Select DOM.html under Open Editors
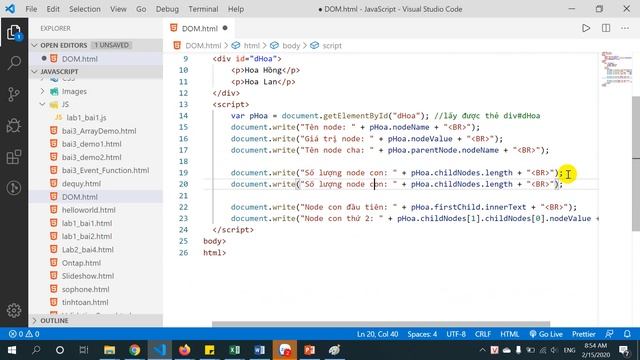The height and width of the screenshot is (360, 640). [x=80, y=59]
